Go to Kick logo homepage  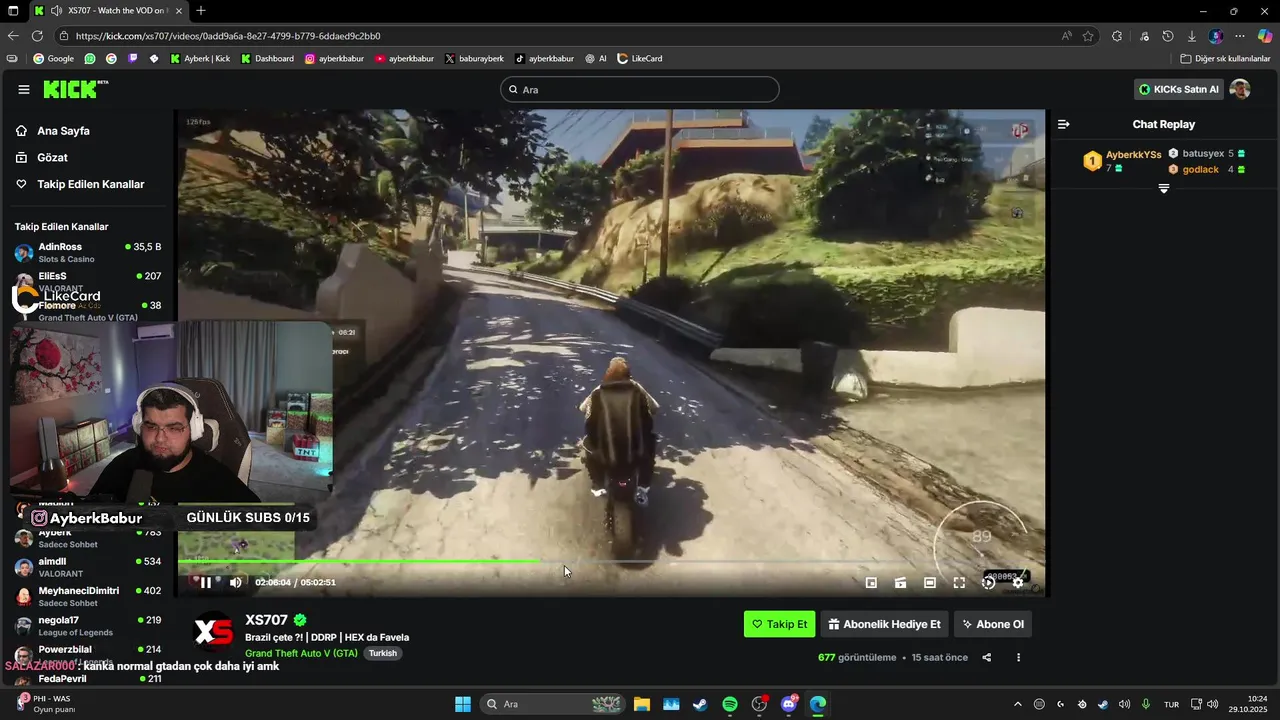click(76, 89)
